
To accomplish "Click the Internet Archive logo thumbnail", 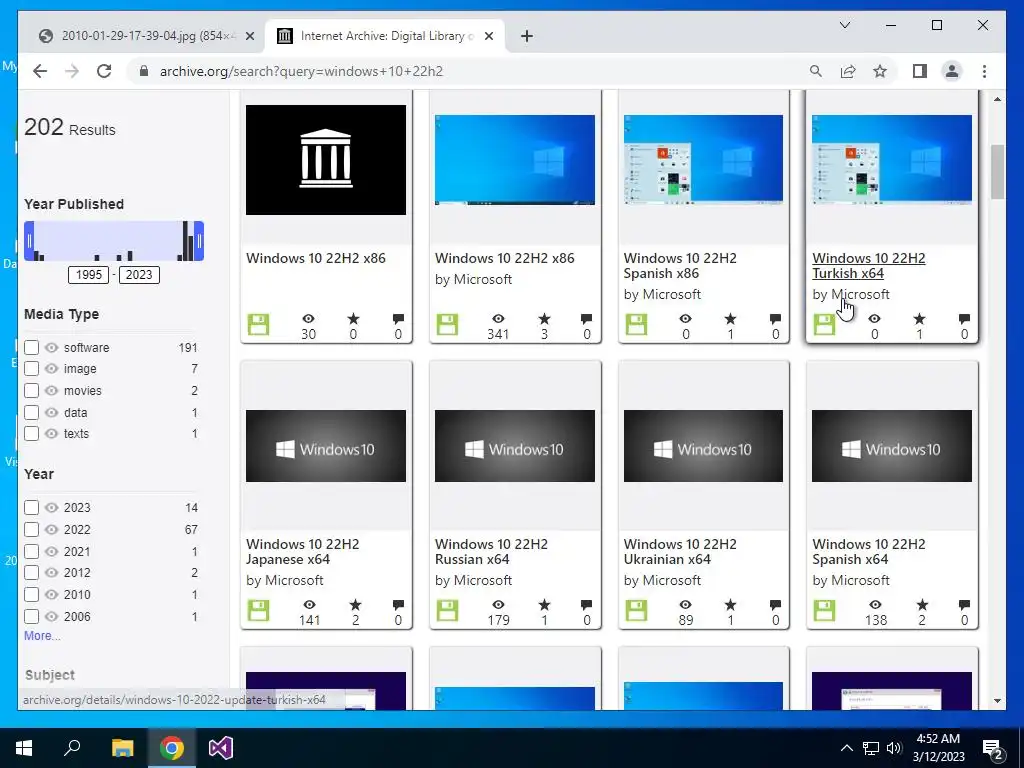I will (326, 160).
